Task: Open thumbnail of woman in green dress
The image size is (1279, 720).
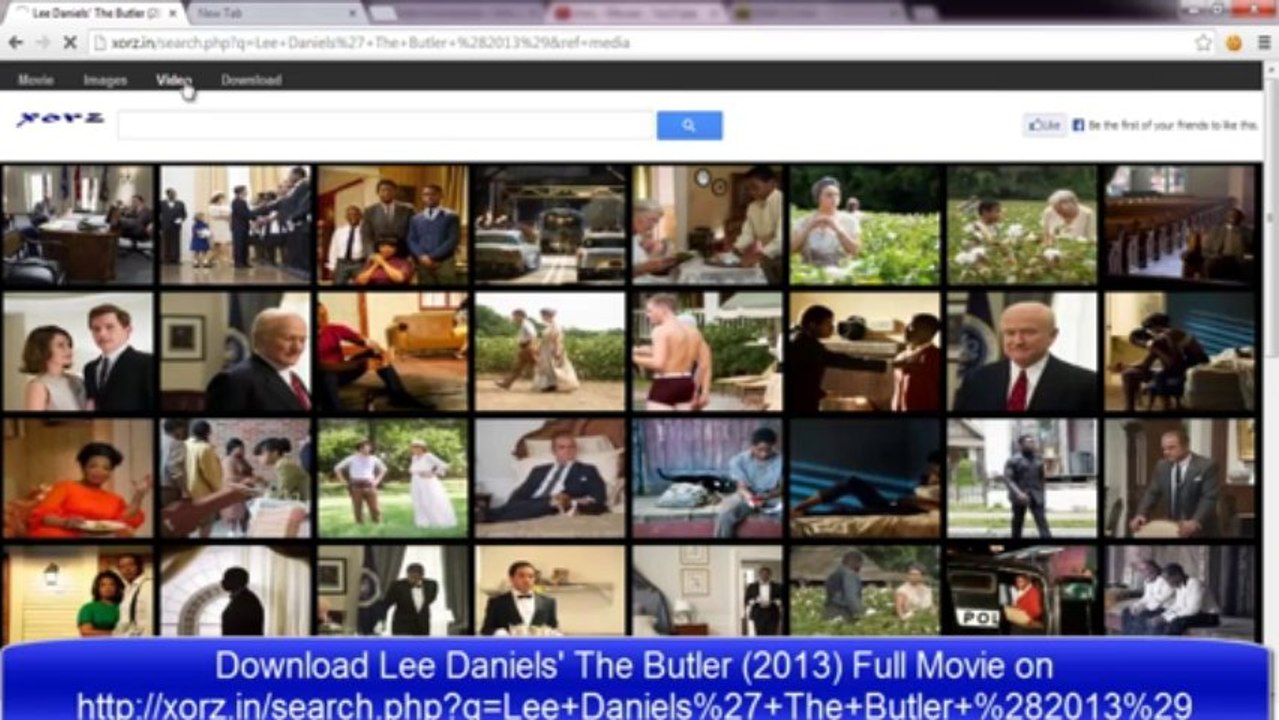Action: [79, 590]
